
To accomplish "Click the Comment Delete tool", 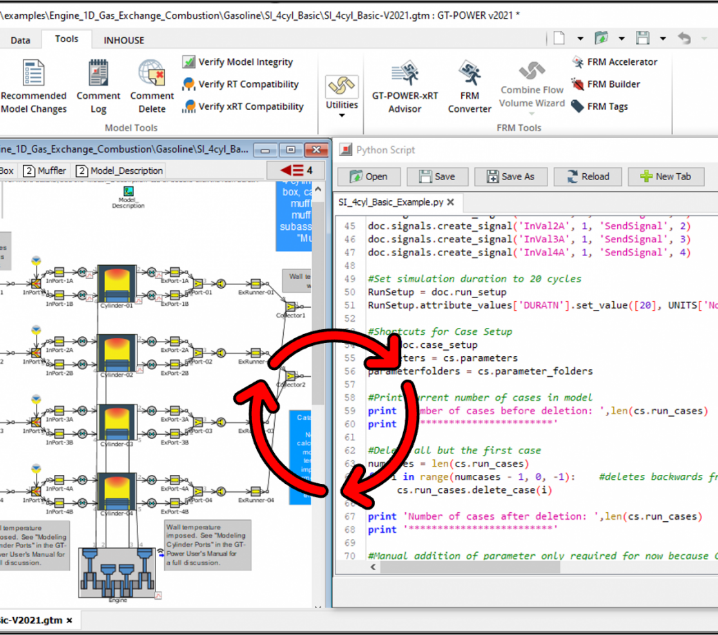I will pos(152,86).
